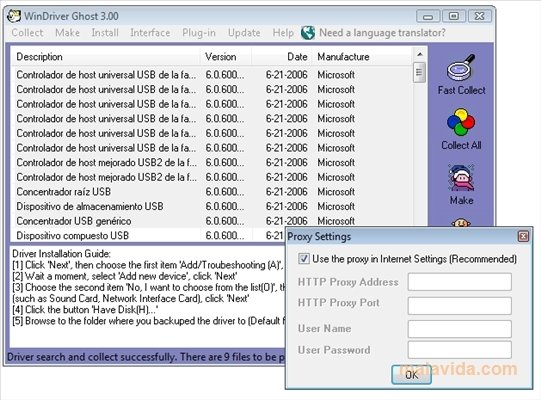This screenshot has width=541, height=400.
Task: Close the Proxy Settings dialog
Action: pyautogui.click(x=523, y=236)
